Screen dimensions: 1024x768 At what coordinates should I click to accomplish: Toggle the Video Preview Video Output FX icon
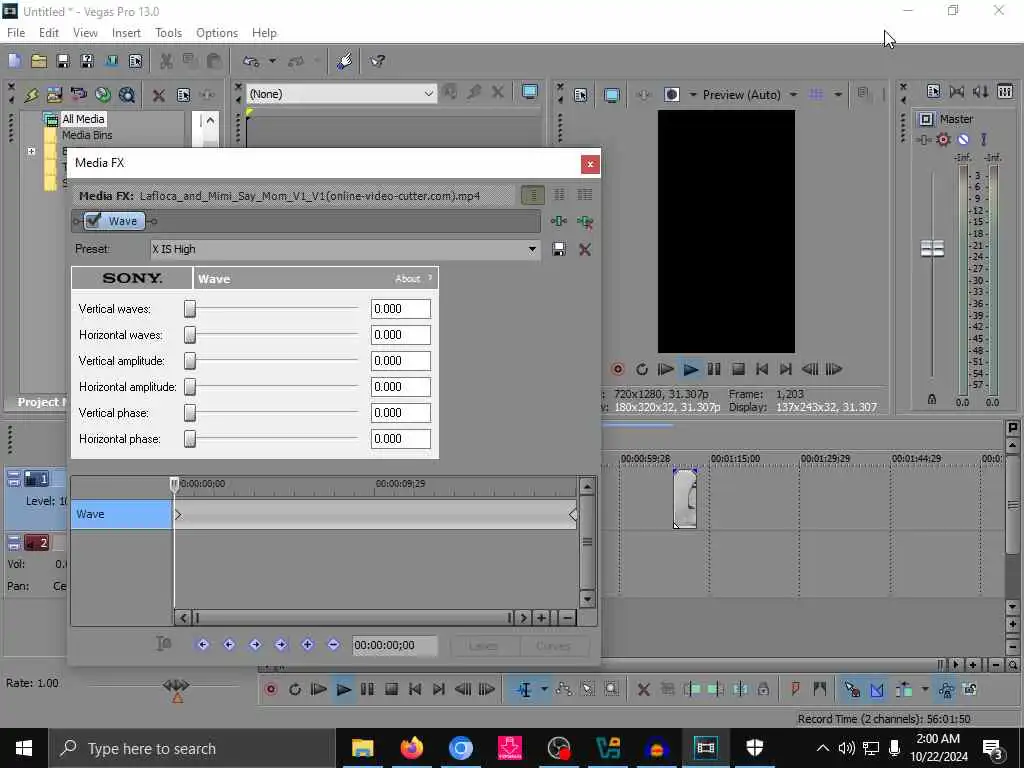pos(643,95)
